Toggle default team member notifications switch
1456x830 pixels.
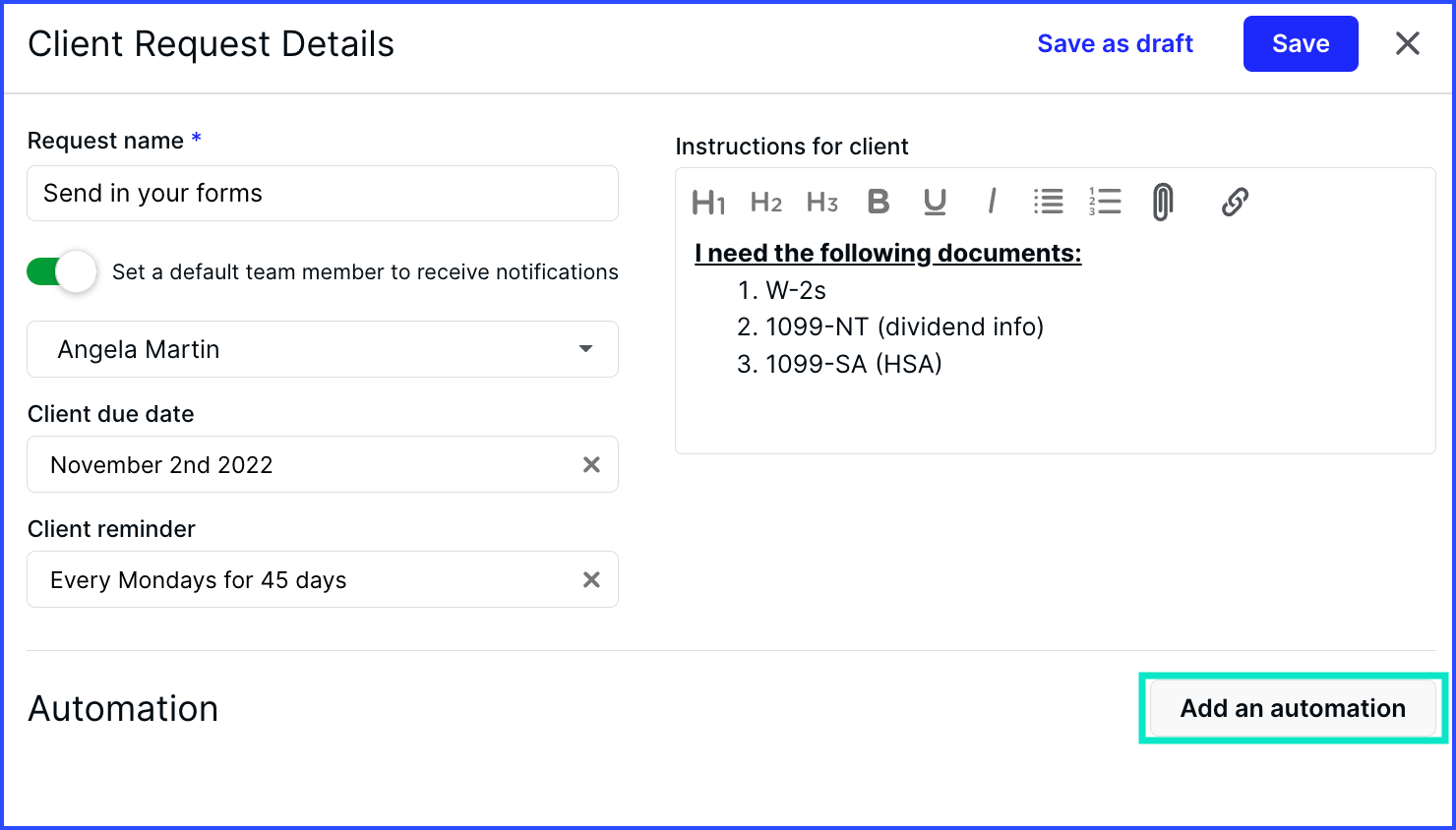click(x=62, y=271)
